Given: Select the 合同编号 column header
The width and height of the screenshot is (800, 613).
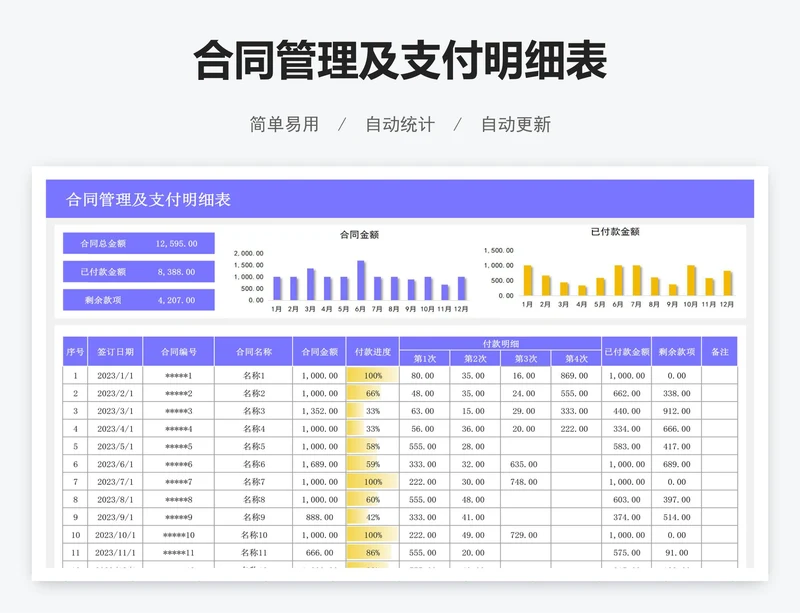Looking at the screenshot, I should 178,352.
